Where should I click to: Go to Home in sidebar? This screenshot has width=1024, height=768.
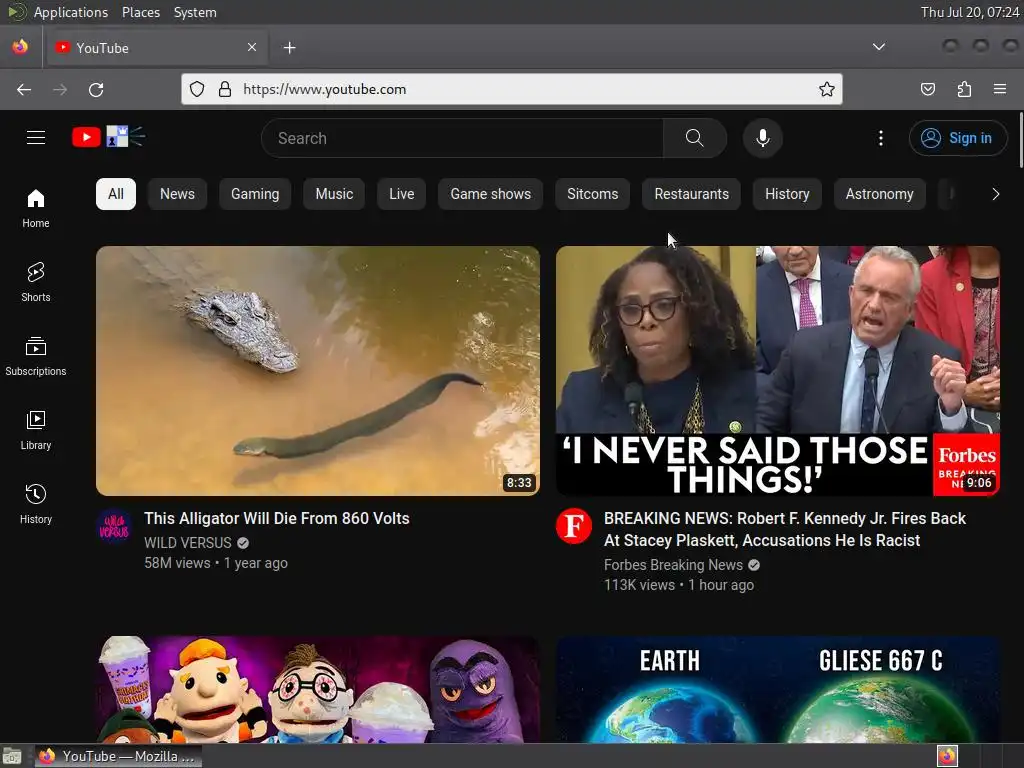point(36,208)
